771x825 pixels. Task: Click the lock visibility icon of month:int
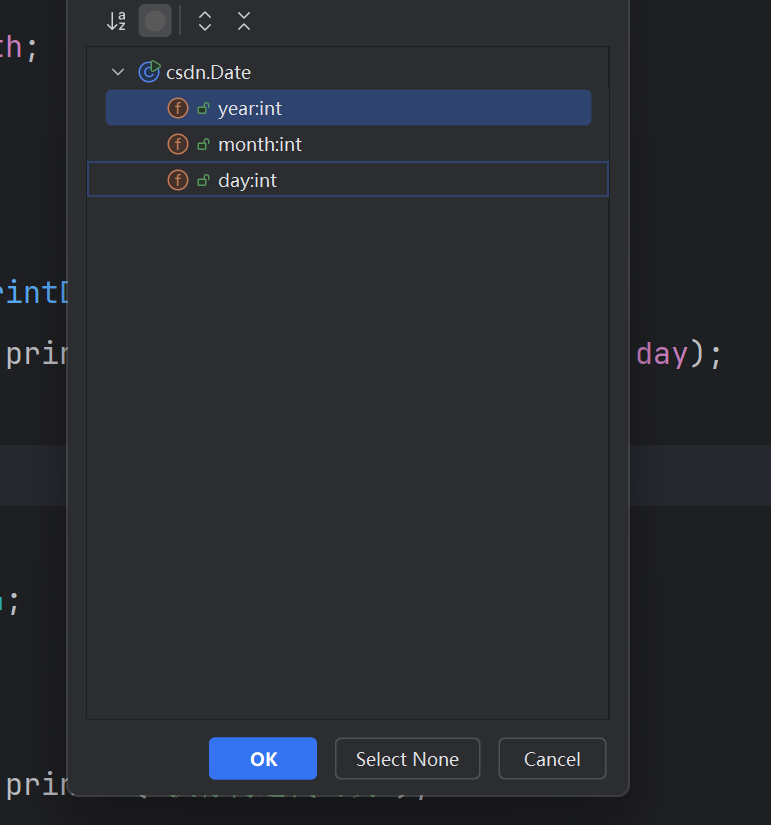[203, 144]
